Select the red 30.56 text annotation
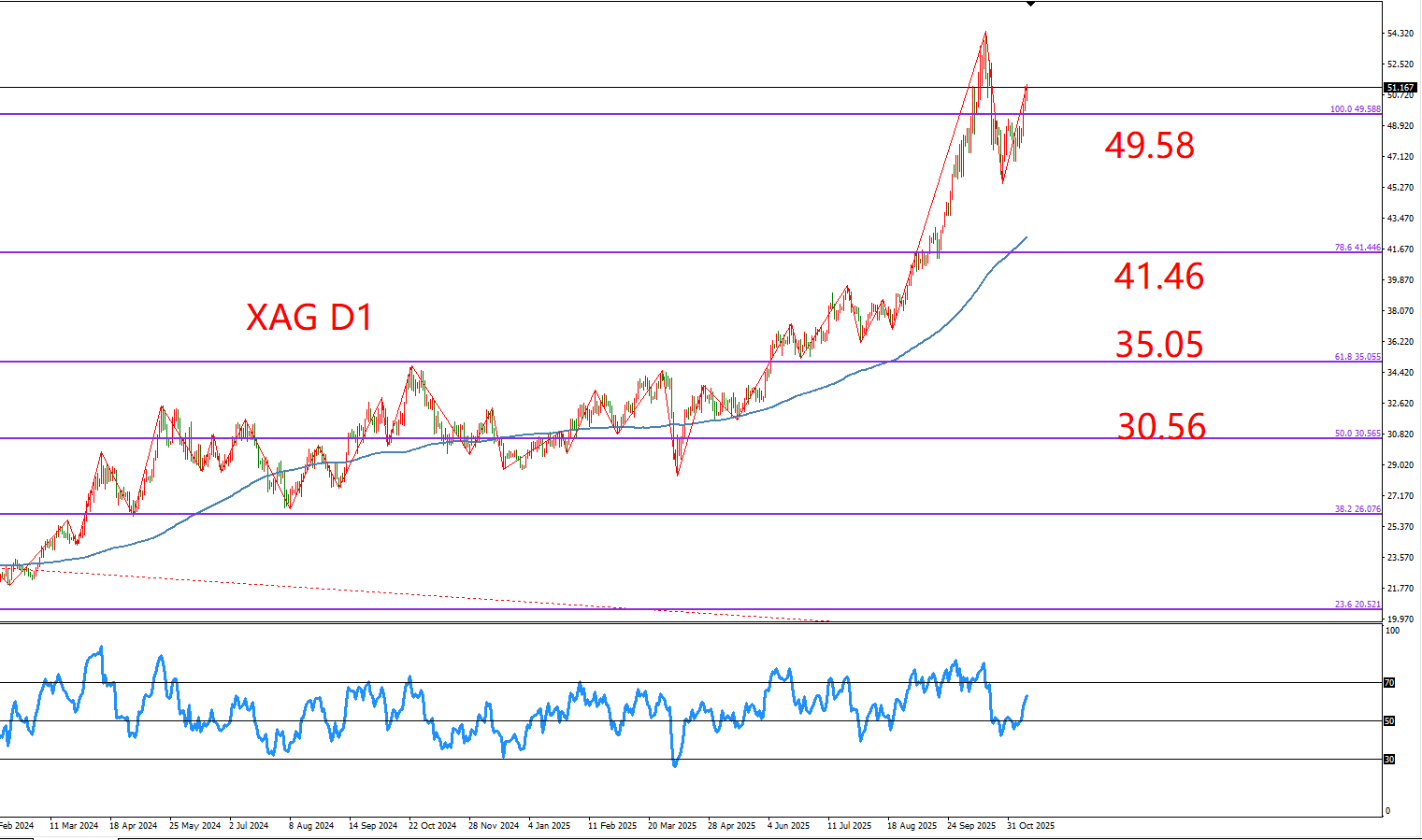Screen dimensions: 1422x840 point(1161,427)
